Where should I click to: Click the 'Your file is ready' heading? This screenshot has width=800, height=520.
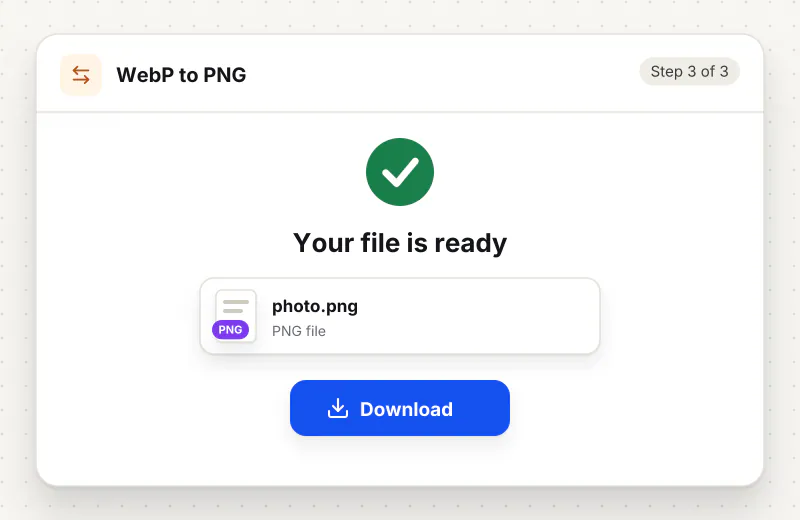(400, 243)
